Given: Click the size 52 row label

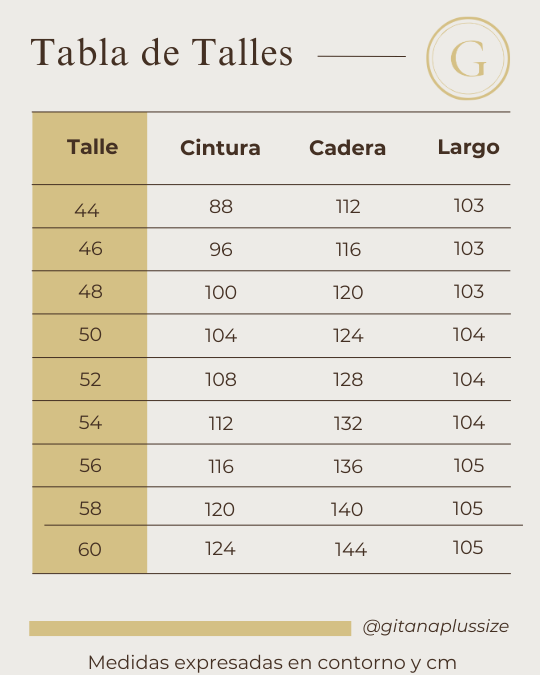Looking at the screenshot, I should pos(90,379).
